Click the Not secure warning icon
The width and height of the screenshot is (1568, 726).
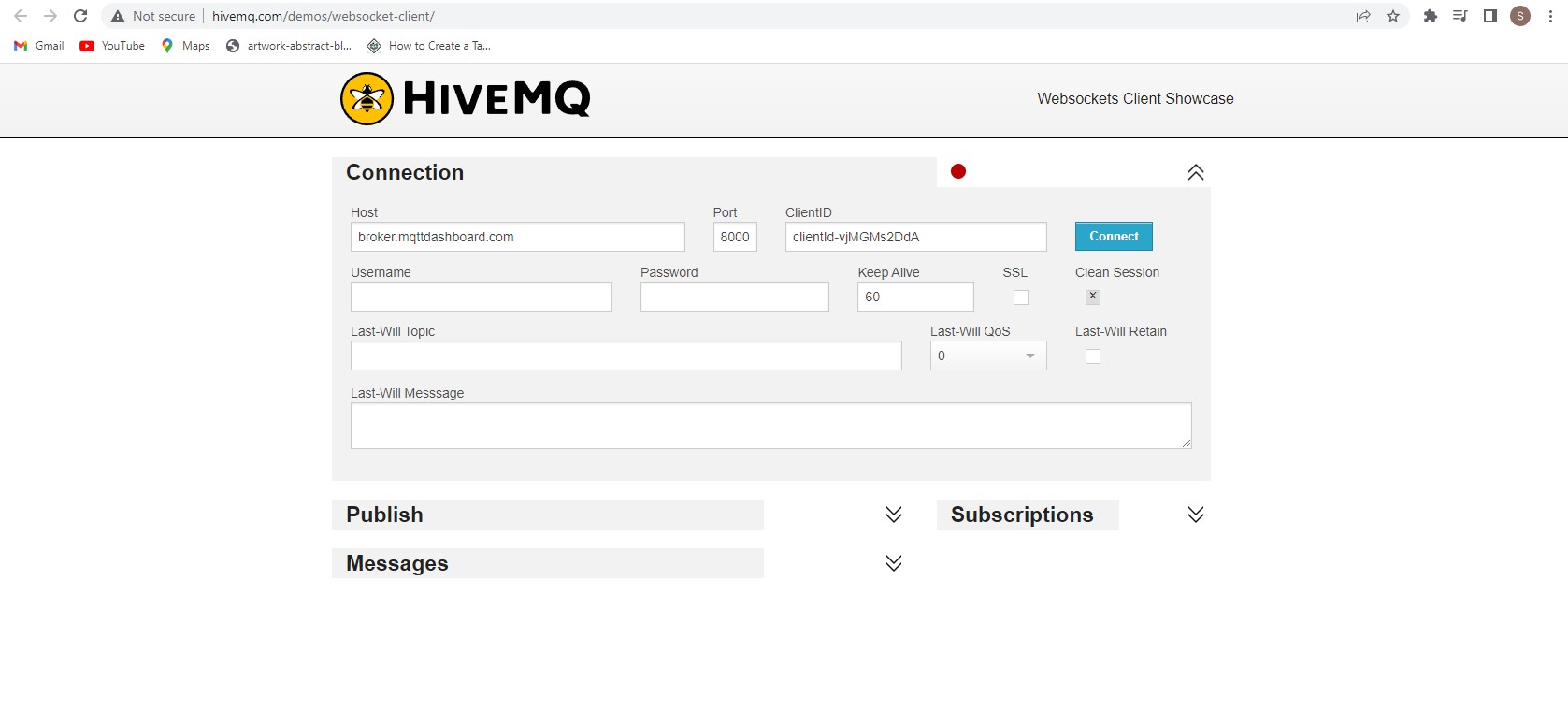click(118, 16)
